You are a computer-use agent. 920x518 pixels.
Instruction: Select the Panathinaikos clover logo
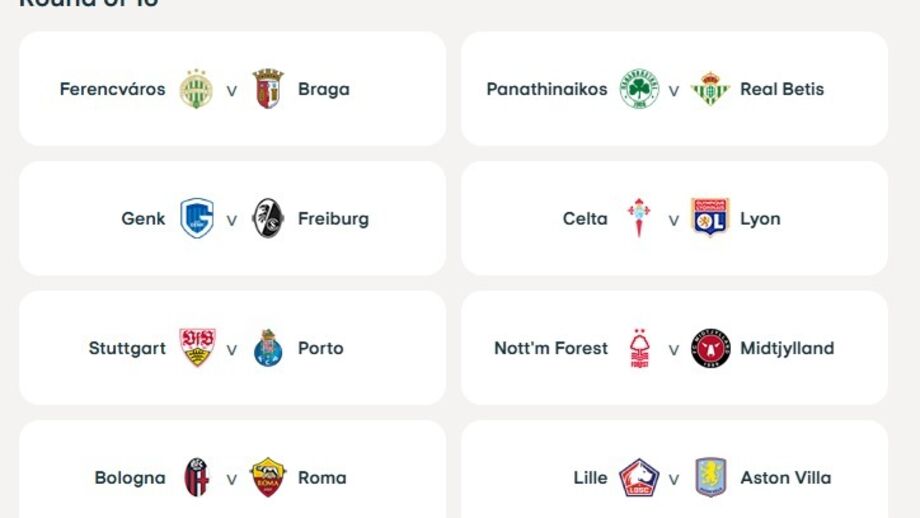click(x=639, y=89)
